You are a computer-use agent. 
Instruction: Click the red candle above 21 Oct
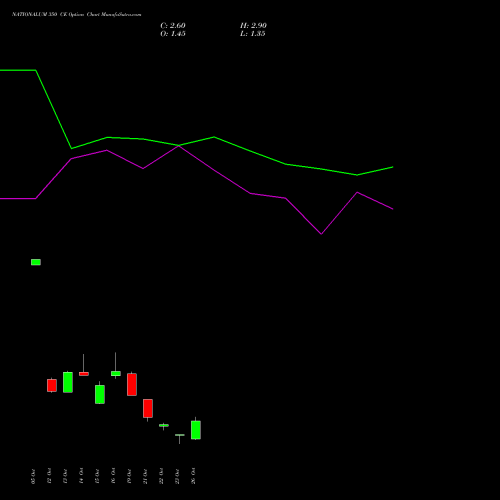(148, 408)
